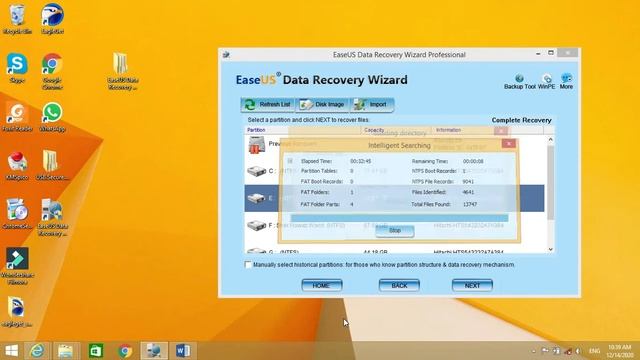Screen dimensions: 640x360
Task: Open the Windows Start button
Action: (x=11, y=351)
